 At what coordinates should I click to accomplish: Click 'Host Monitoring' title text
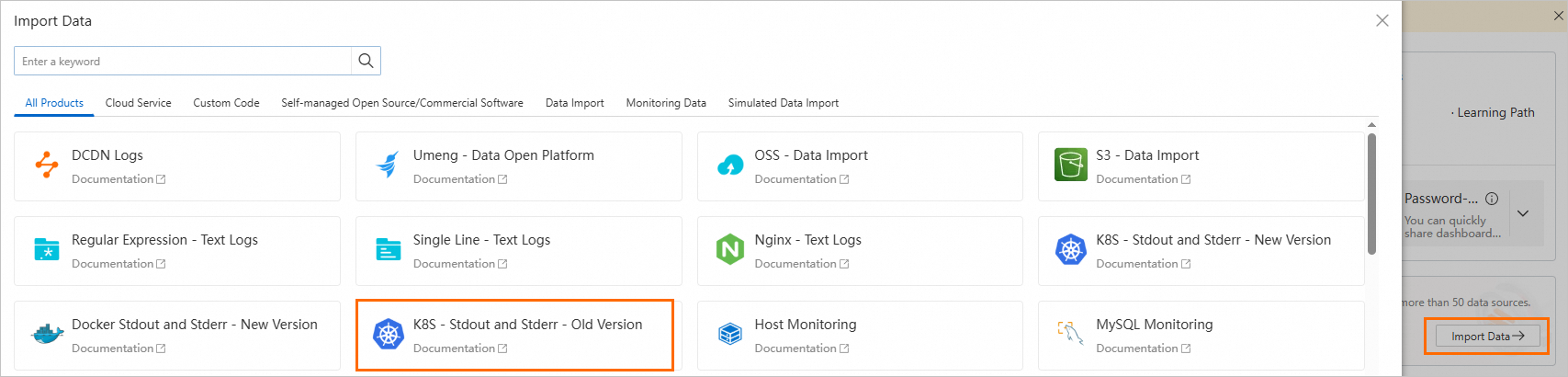coord(806,325)
